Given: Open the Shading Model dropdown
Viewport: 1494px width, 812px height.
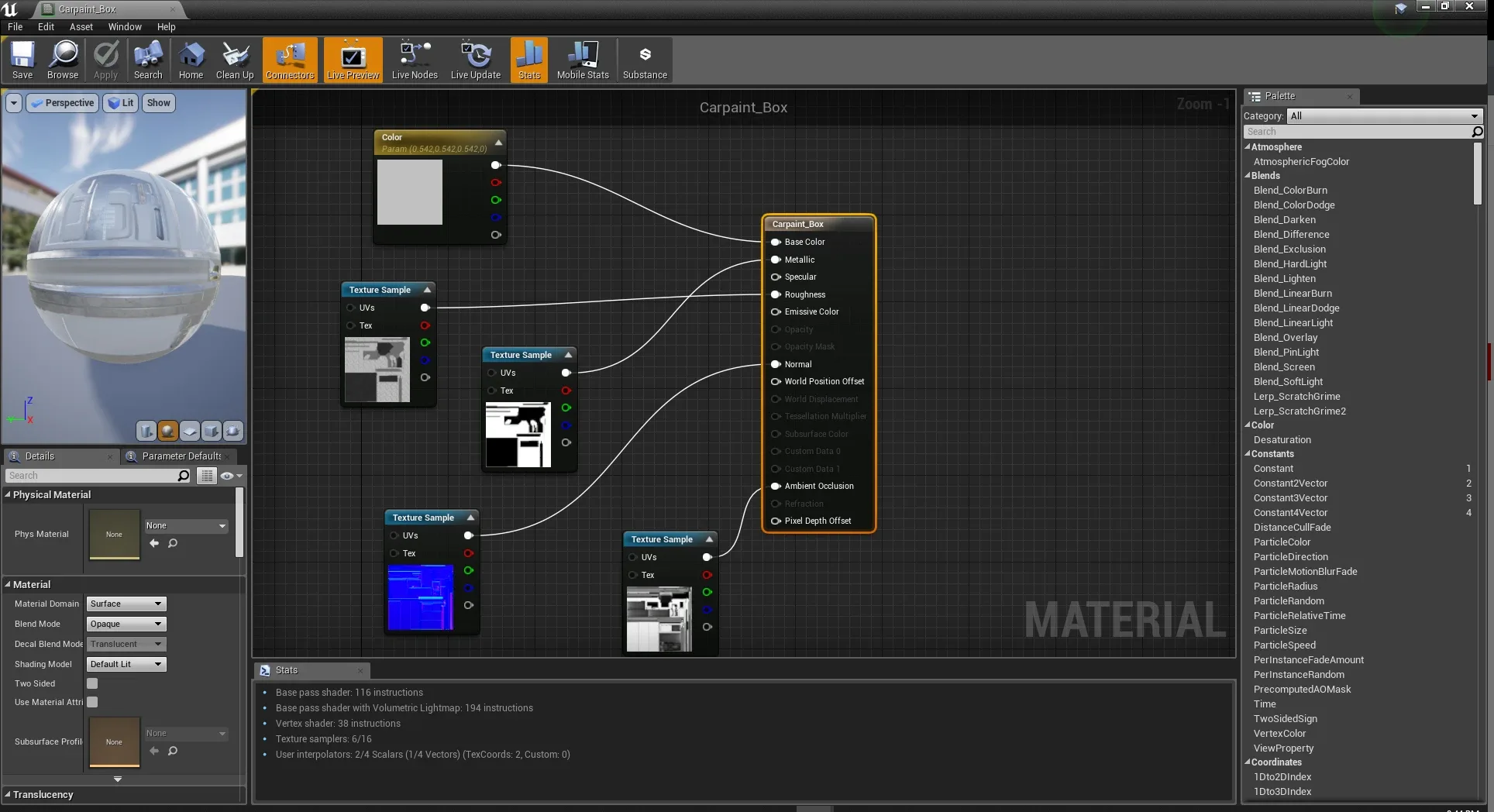Looking at the screenshot, I should pyautogui.click(x=126, y=664).
